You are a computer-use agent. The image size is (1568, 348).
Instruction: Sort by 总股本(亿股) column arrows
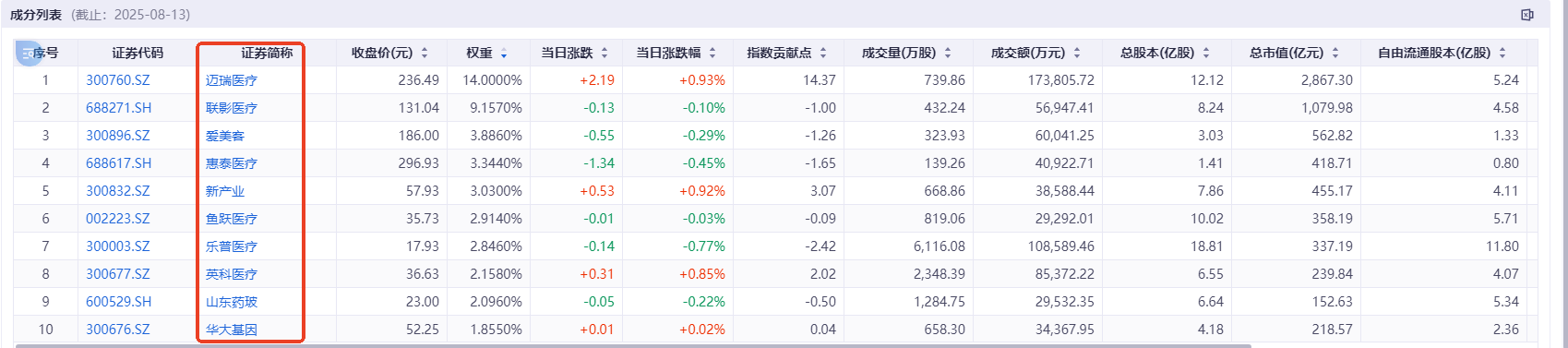[x=1206, y=54]
